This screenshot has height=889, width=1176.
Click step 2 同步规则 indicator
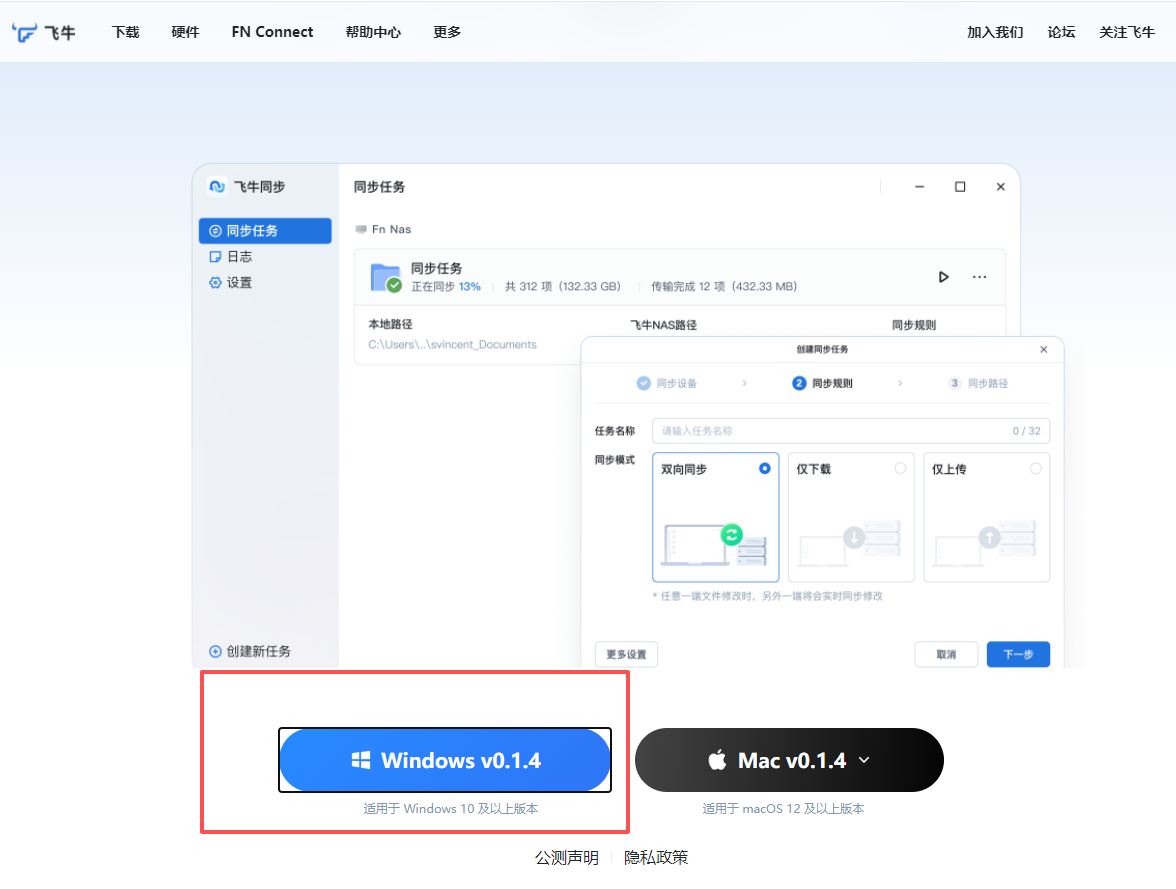(x=823, y=383)
